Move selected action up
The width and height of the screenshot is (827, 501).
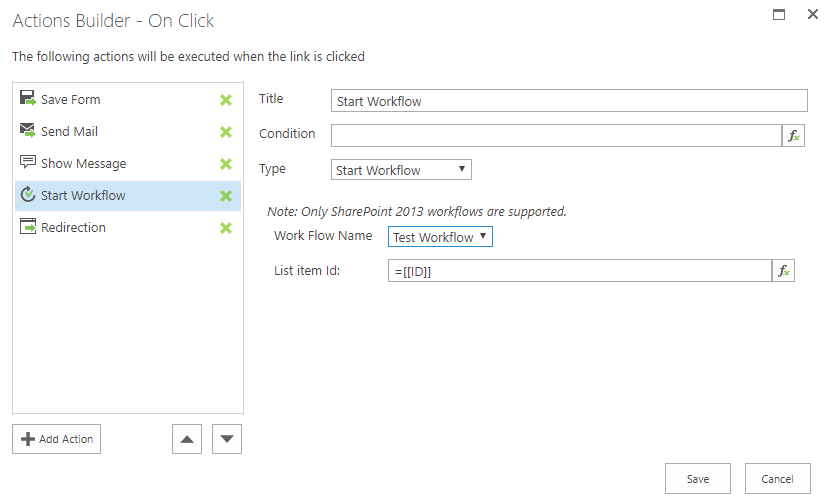[187, 439]
